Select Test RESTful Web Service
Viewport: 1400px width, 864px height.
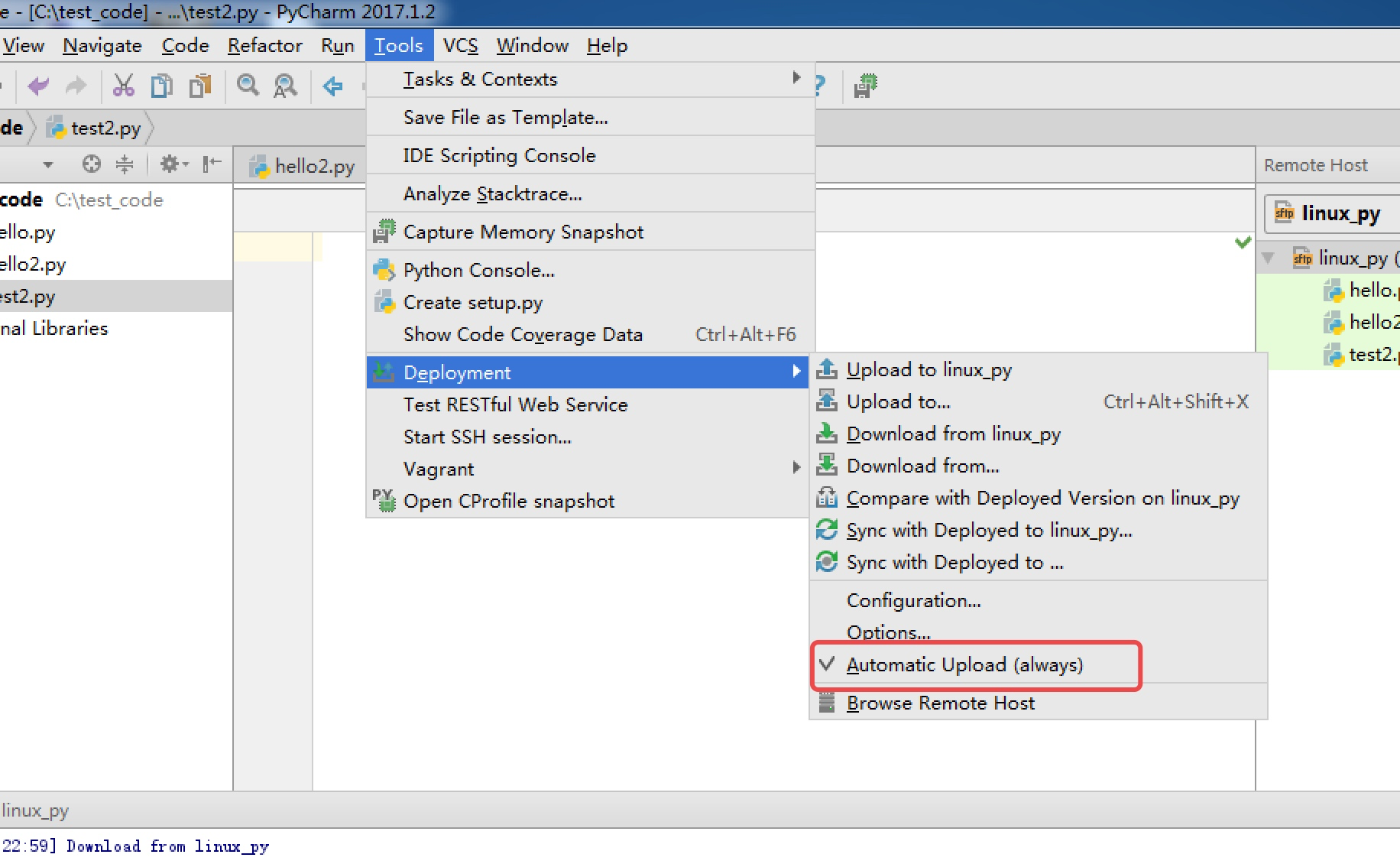pyautogui.click(x=588, y=404)
